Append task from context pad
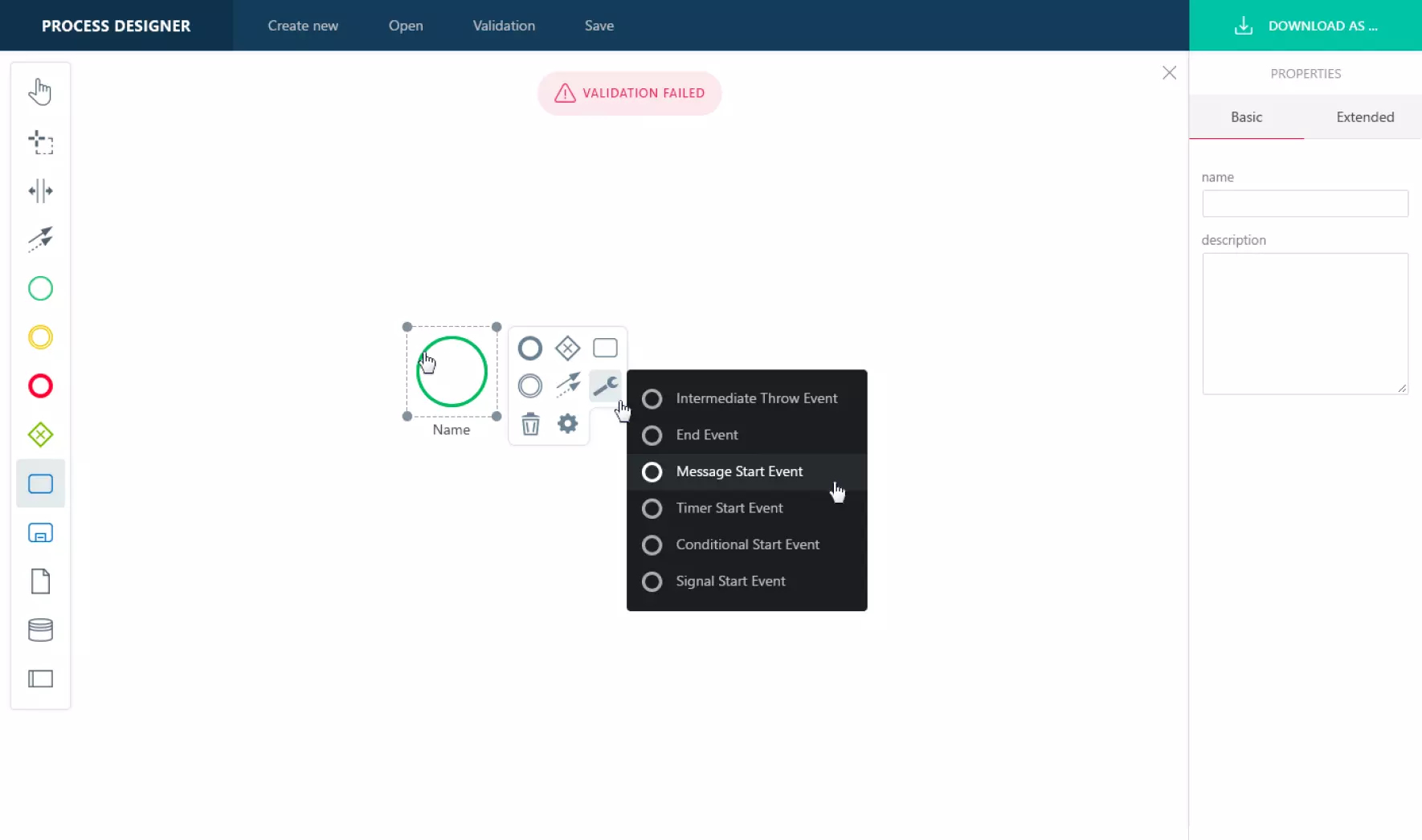The width and height of the screenshot is (1422, 840). [x=605, y=348]
